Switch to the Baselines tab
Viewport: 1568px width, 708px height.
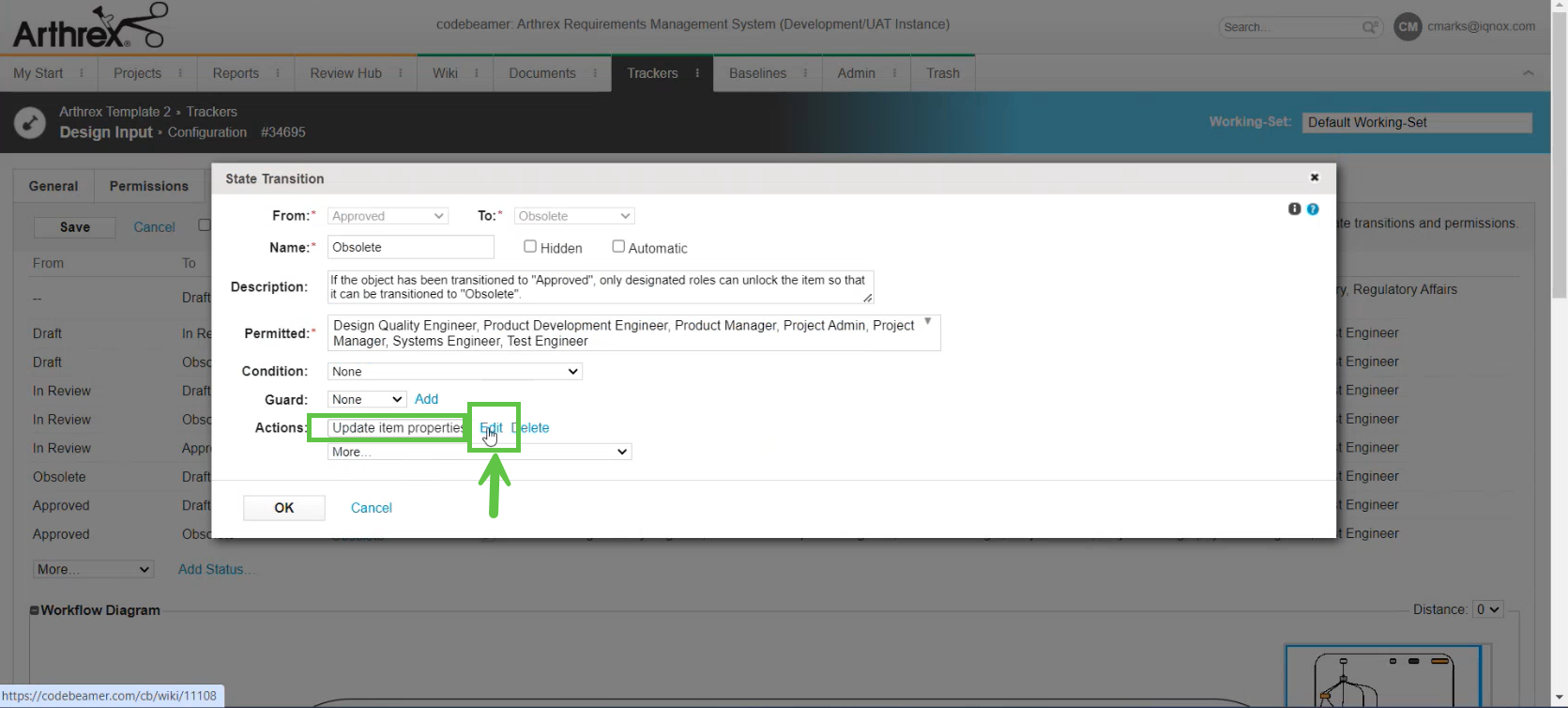click(757, 73)
